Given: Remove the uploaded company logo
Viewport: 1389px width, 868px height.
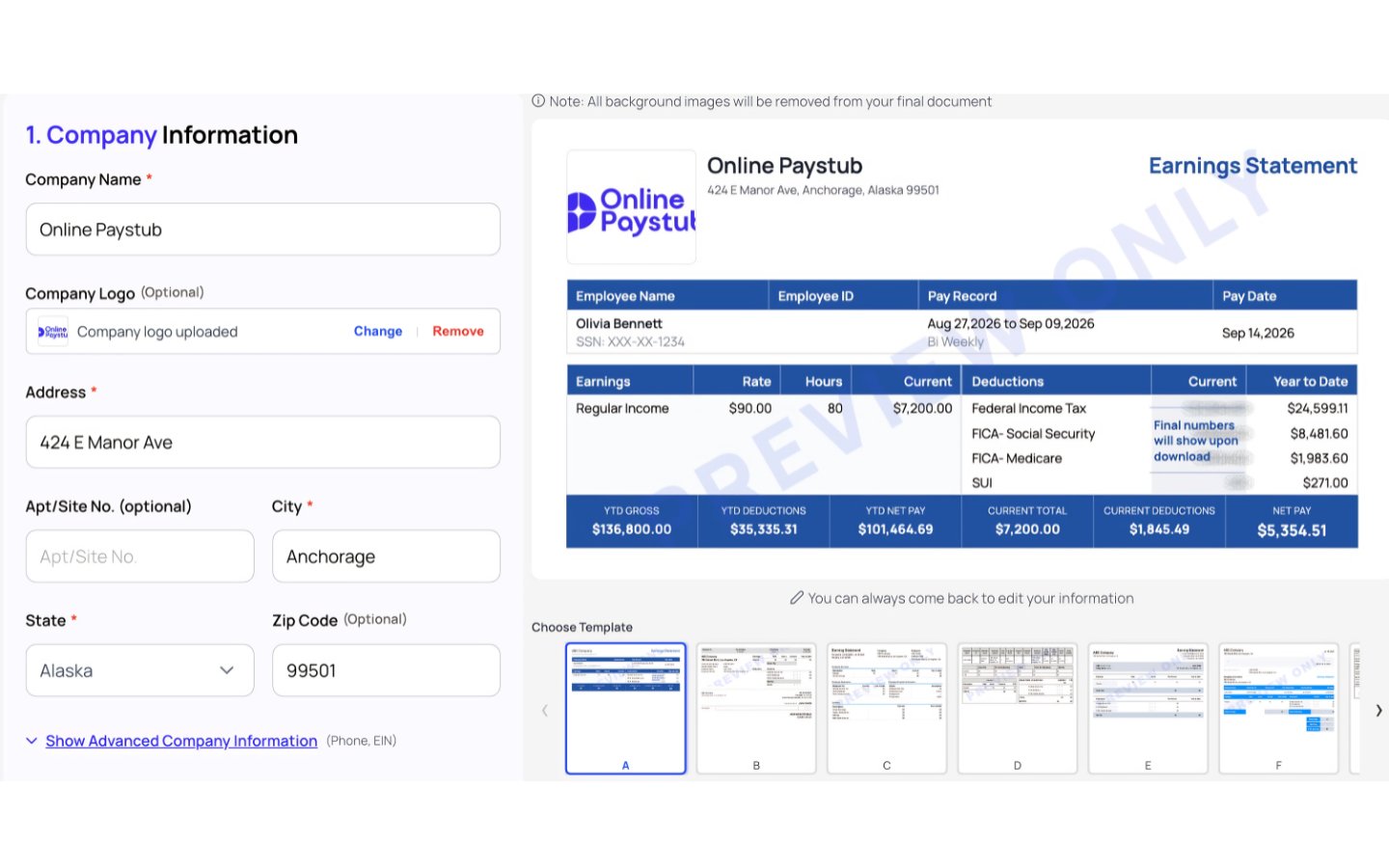Looking at the screenshot, I should tap(458, 331).
